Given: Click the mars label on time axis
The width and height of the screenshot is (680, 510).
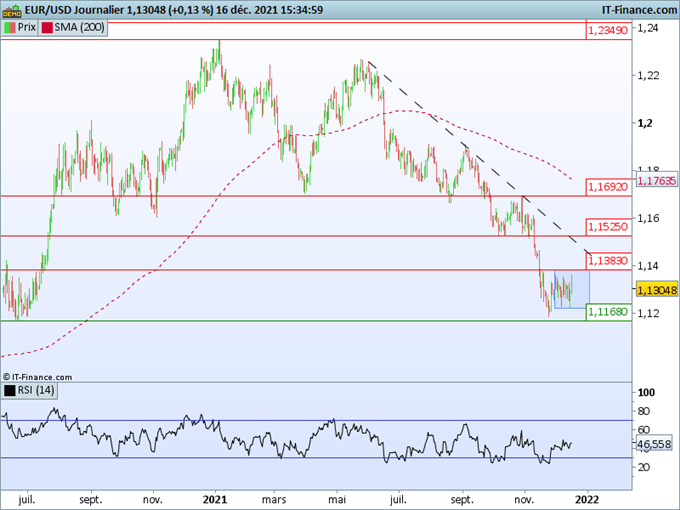Looking at the screenshot, I should tap(274, 500).
